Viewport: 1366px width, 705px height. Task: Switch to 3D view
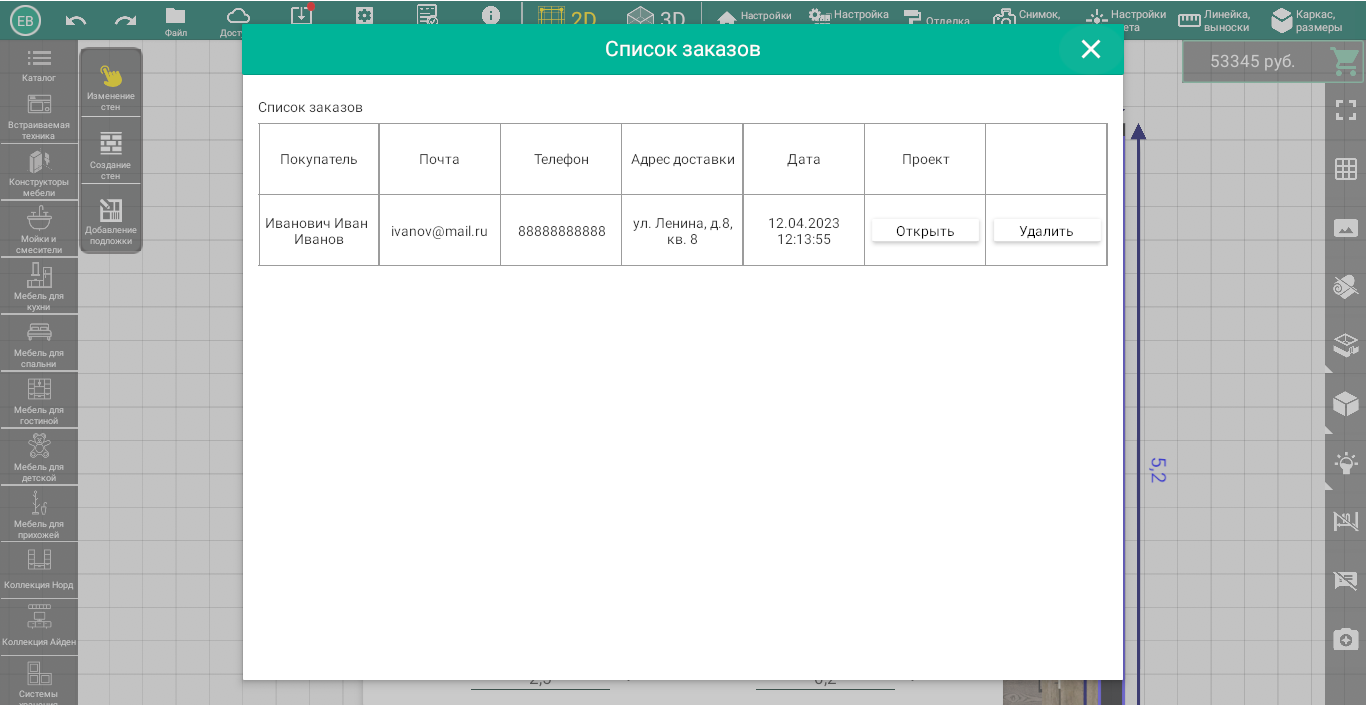tap(656, 18)
